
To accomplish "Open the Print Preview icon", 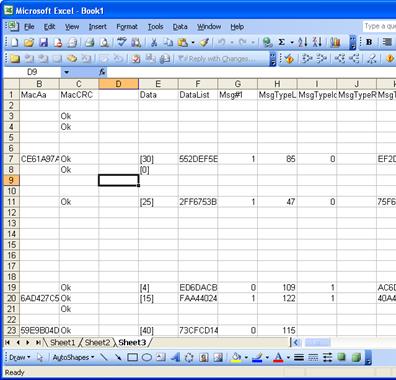I will click(x=104, y=42).
